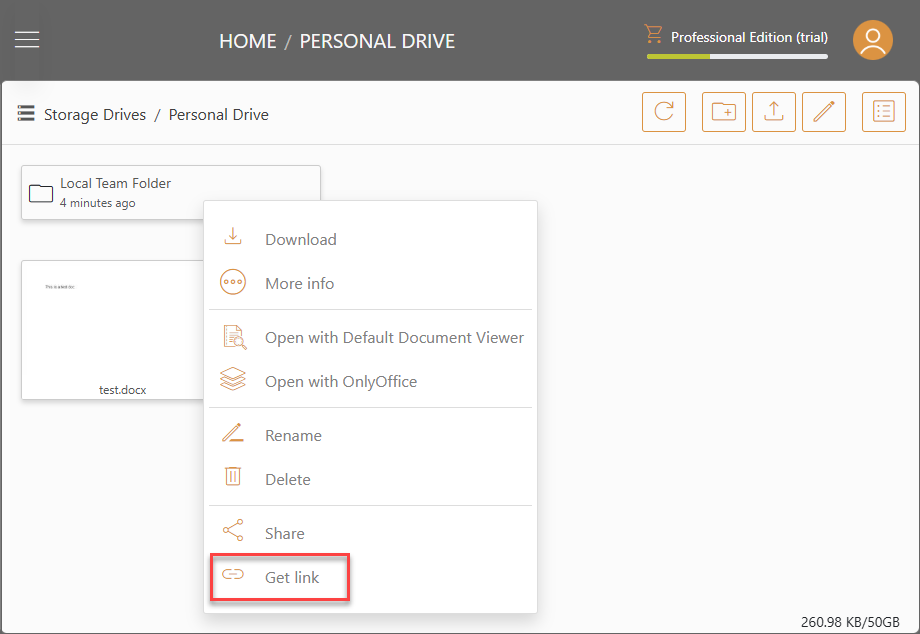Click the storage drives stack icon
The image size is (920, 634).
point(26,113)
